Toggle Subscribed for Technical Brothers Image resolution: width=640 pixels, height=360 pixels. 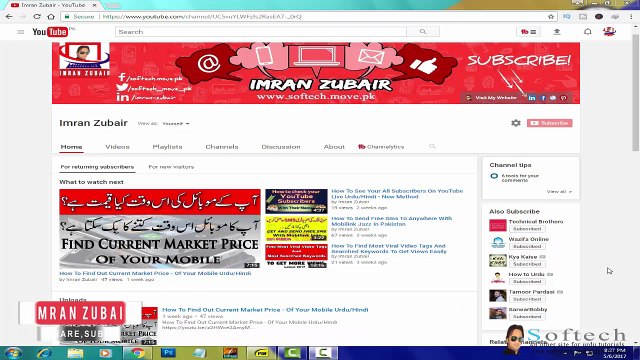pyautogui.click(x=527, y=229)
